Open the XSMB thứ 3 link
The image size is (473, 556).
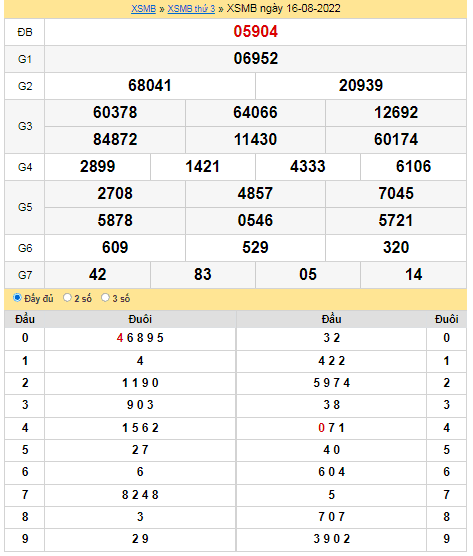point(191,9)
